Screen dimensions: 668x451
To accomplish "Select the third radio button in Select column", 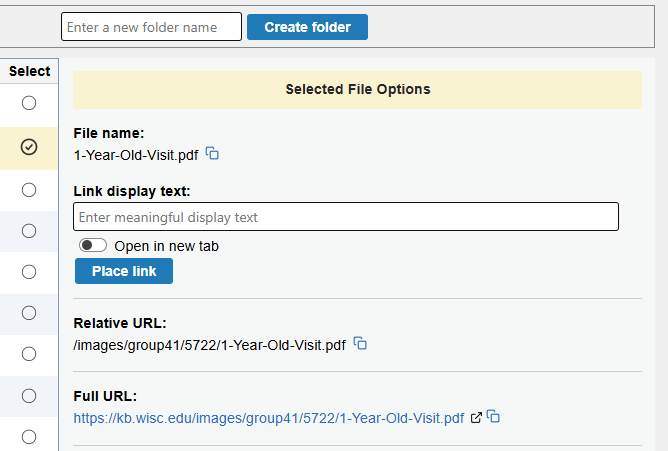I will coord(29,189).
